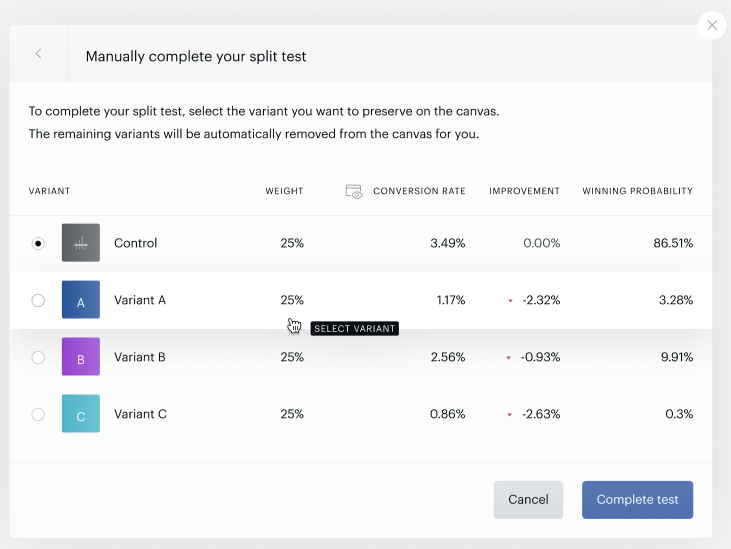Image resolution: width=731 pixels, height=549 pixels.
Task: Click the -2.32% improvement value
Action: click(541, 300)
